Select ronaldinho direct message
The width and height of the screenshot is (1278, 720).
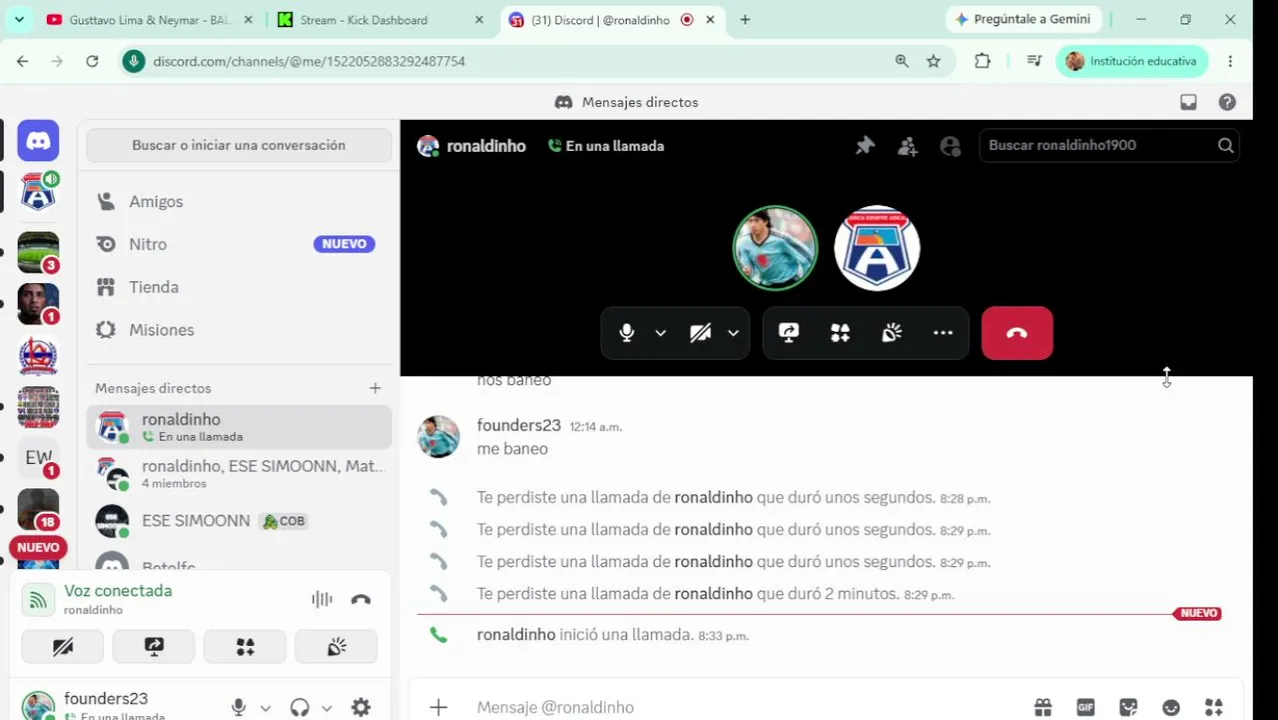point(239,427)
